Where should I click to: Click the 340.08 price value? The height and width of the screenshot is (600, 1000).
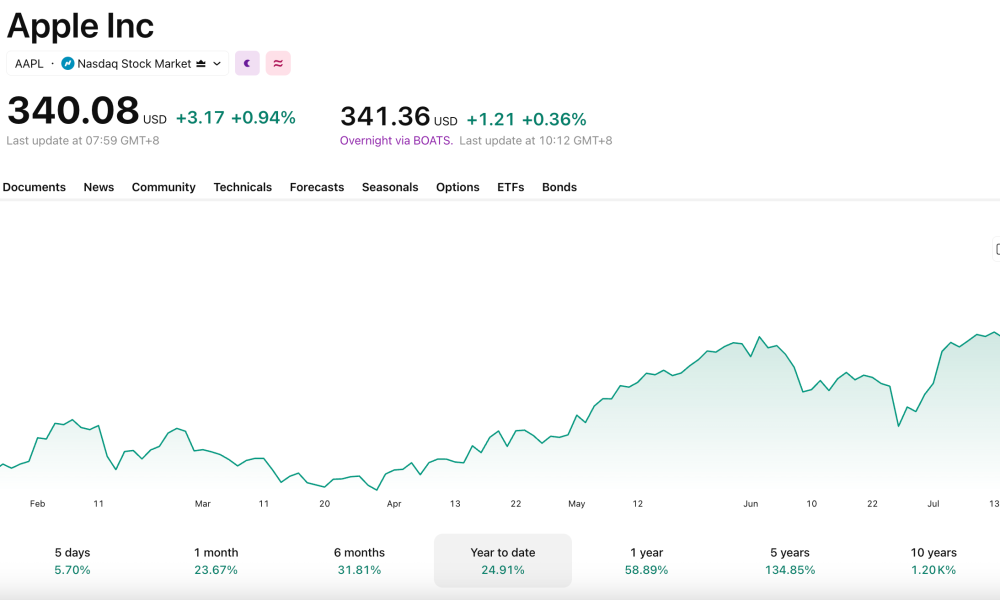click(x=73, y=110)
